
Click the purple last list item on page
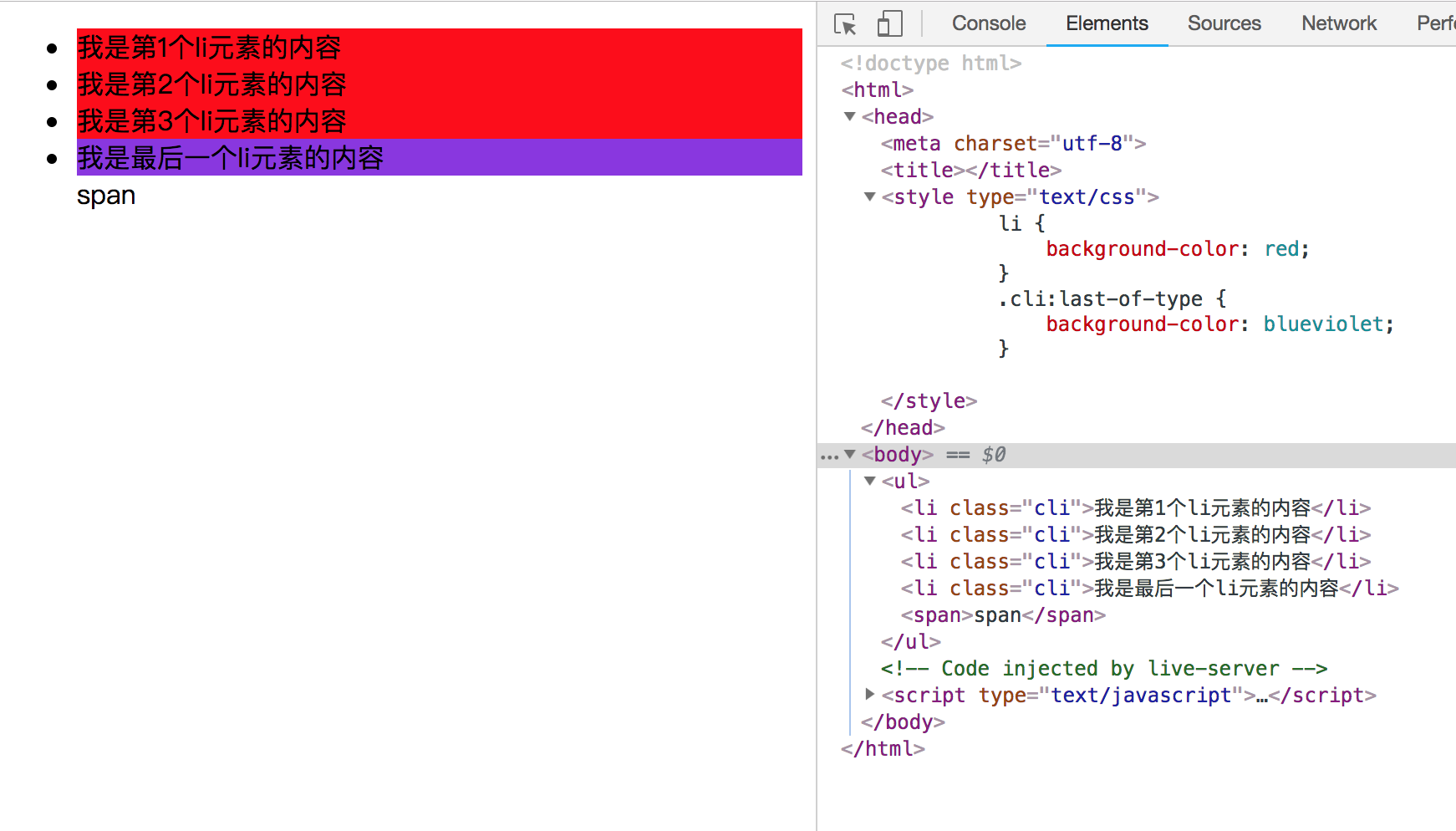[440, 157]
